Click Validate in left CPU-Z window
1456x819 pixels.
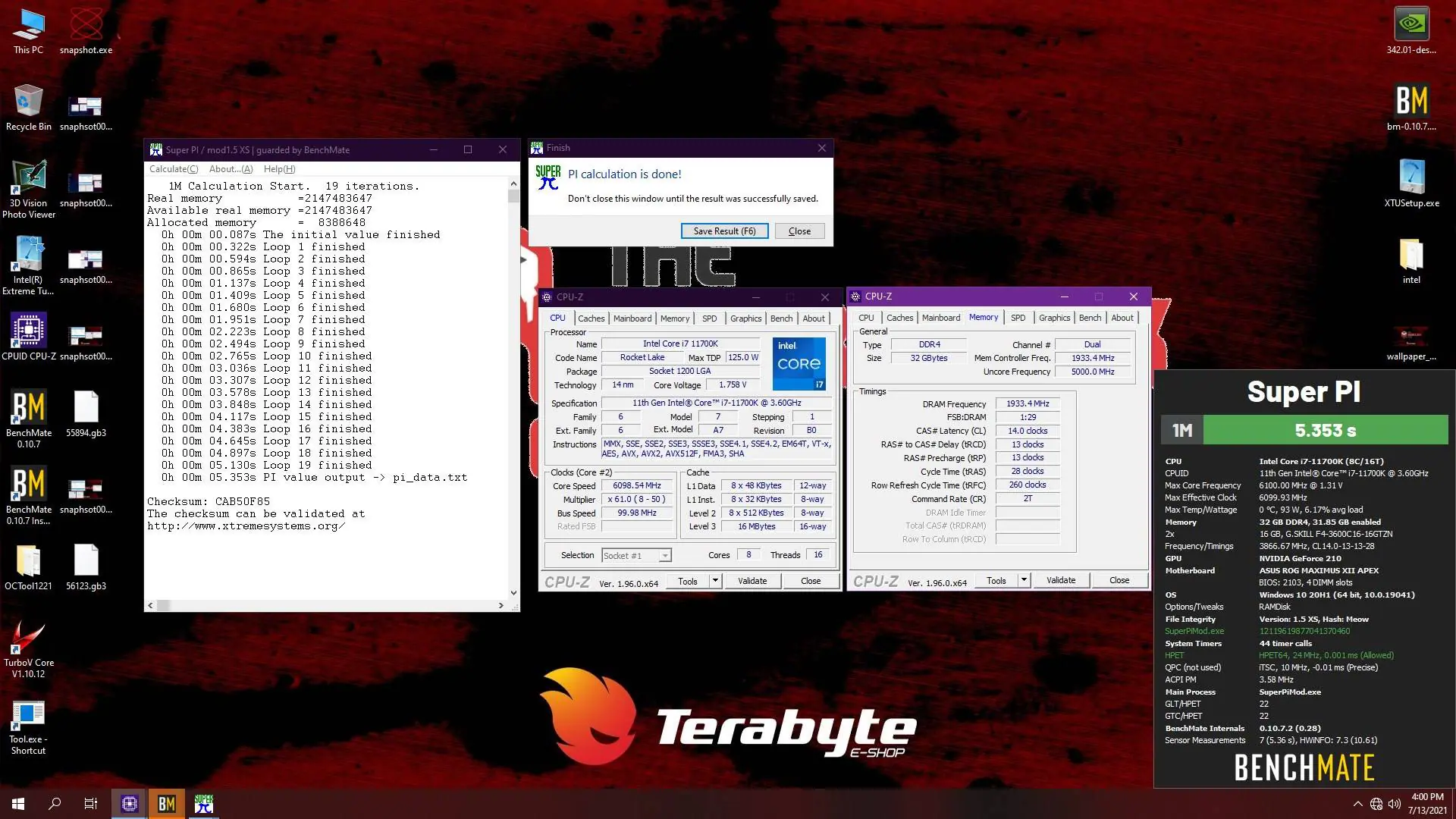752,581
